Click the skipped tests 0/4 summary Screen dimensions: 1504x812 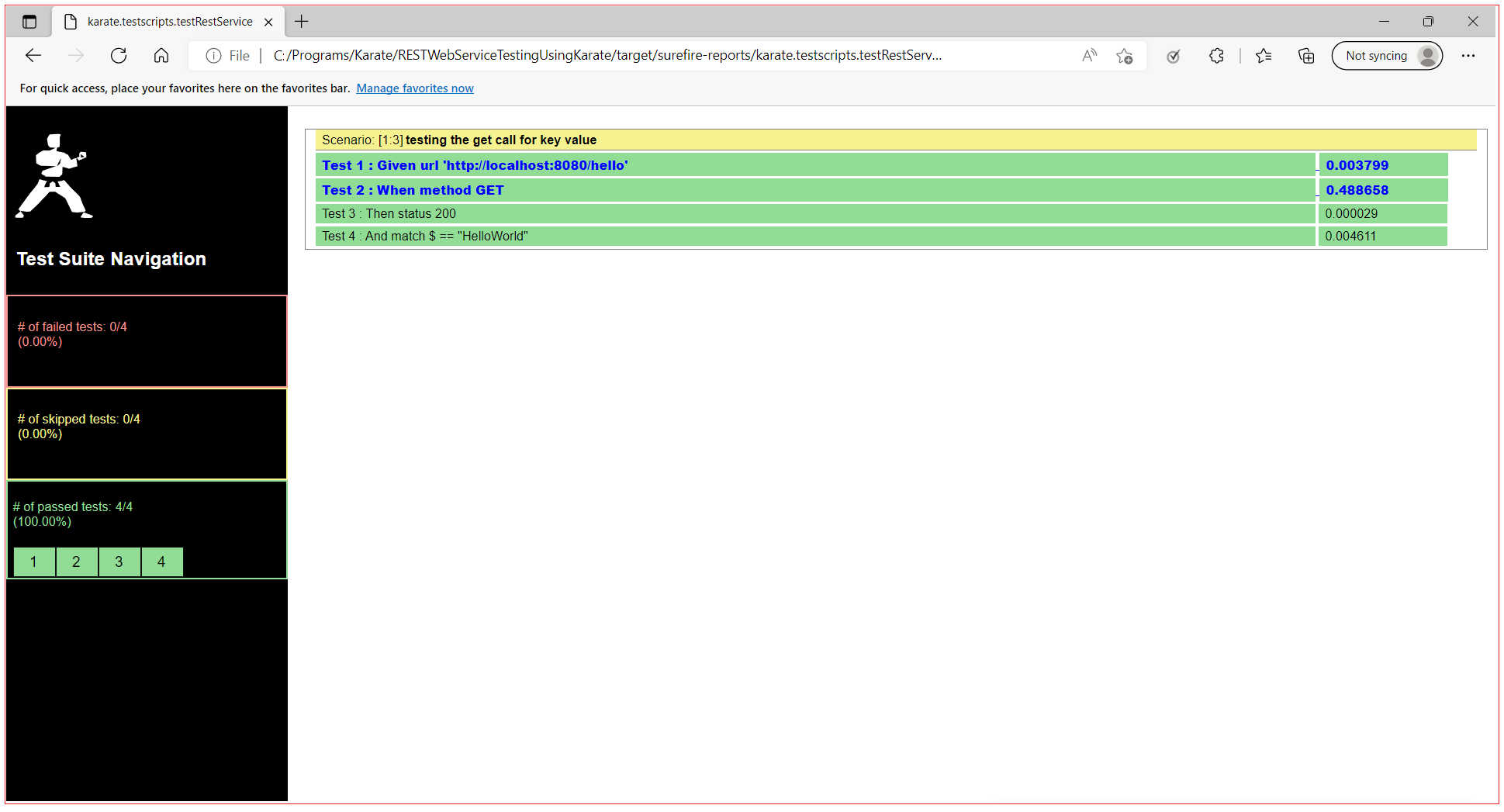tap(78, 427)
